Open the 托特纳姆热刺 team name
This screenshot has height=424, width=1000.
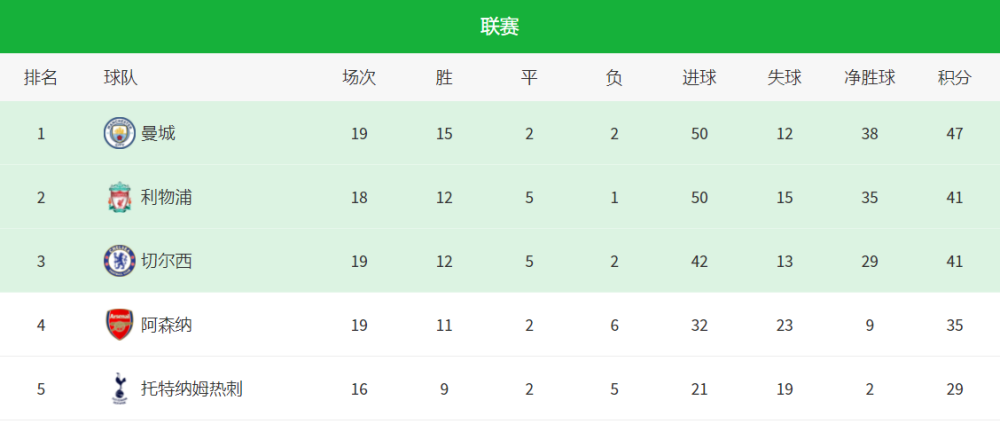[192, 389]
